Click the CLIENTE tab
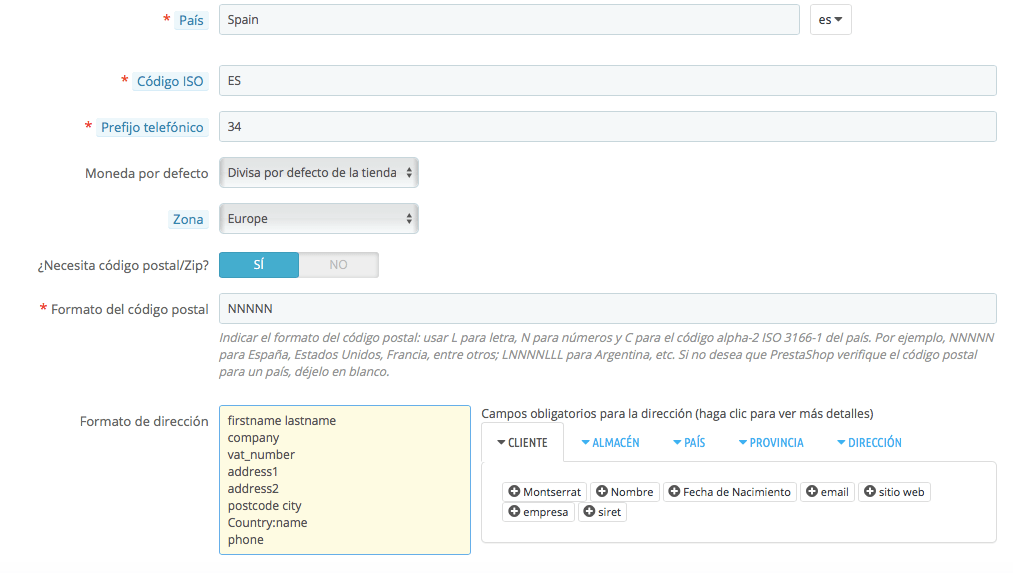This screenshot has height=573, width=1013. 522,443
